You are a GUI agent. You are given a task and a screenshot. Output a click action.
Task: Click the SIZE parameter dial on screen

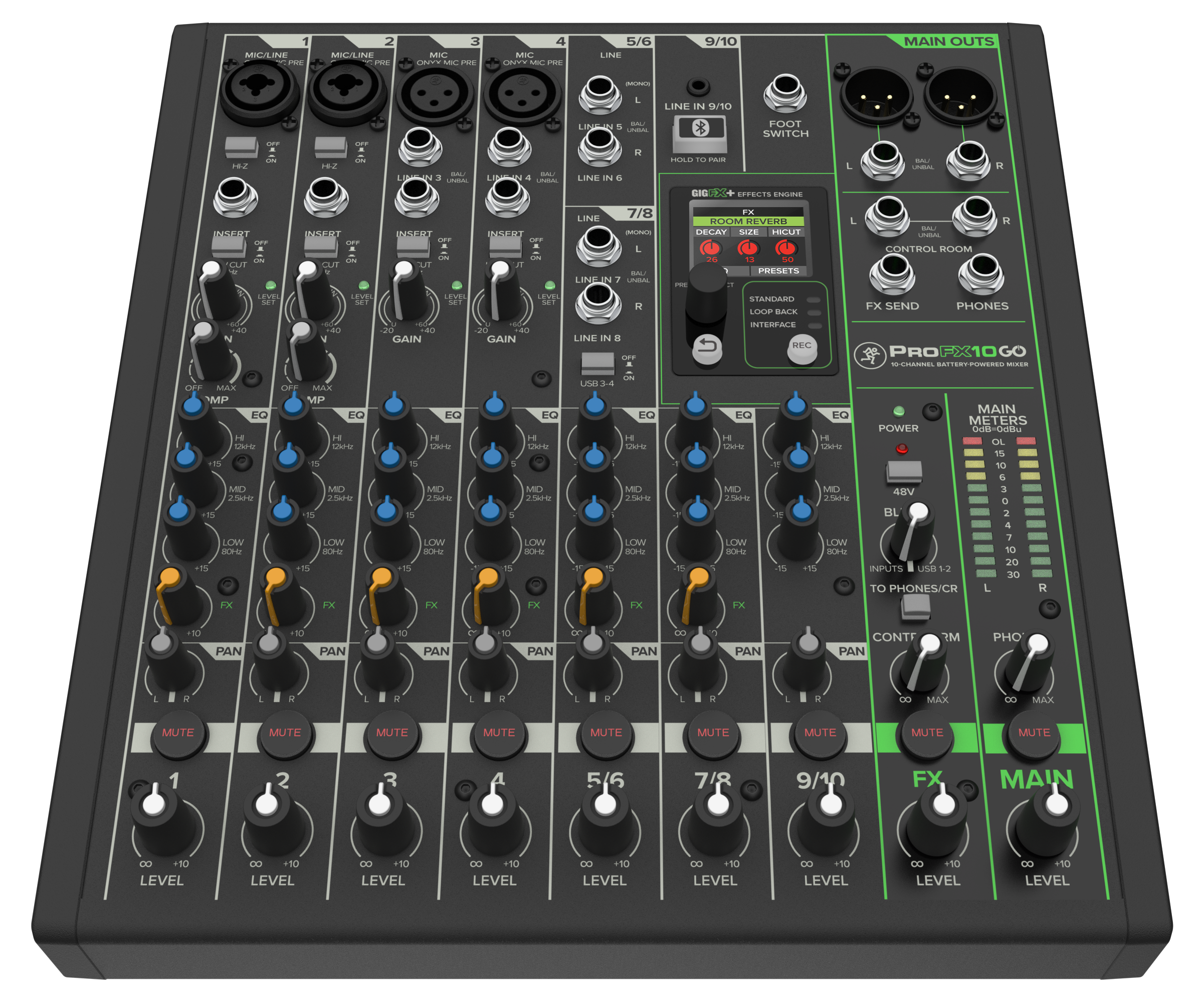[x=748, y=248]
